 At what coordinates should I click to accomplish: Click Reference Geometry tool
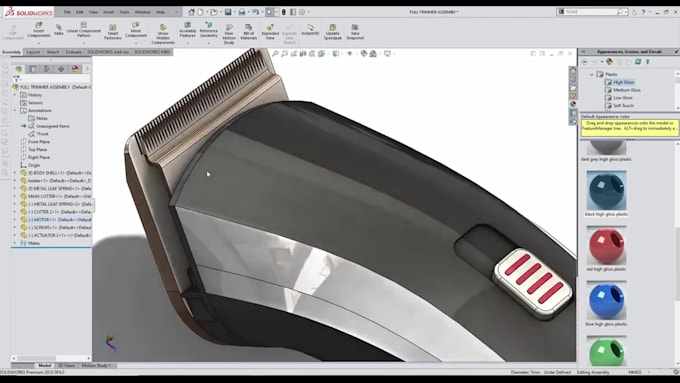tap(209, 30)
